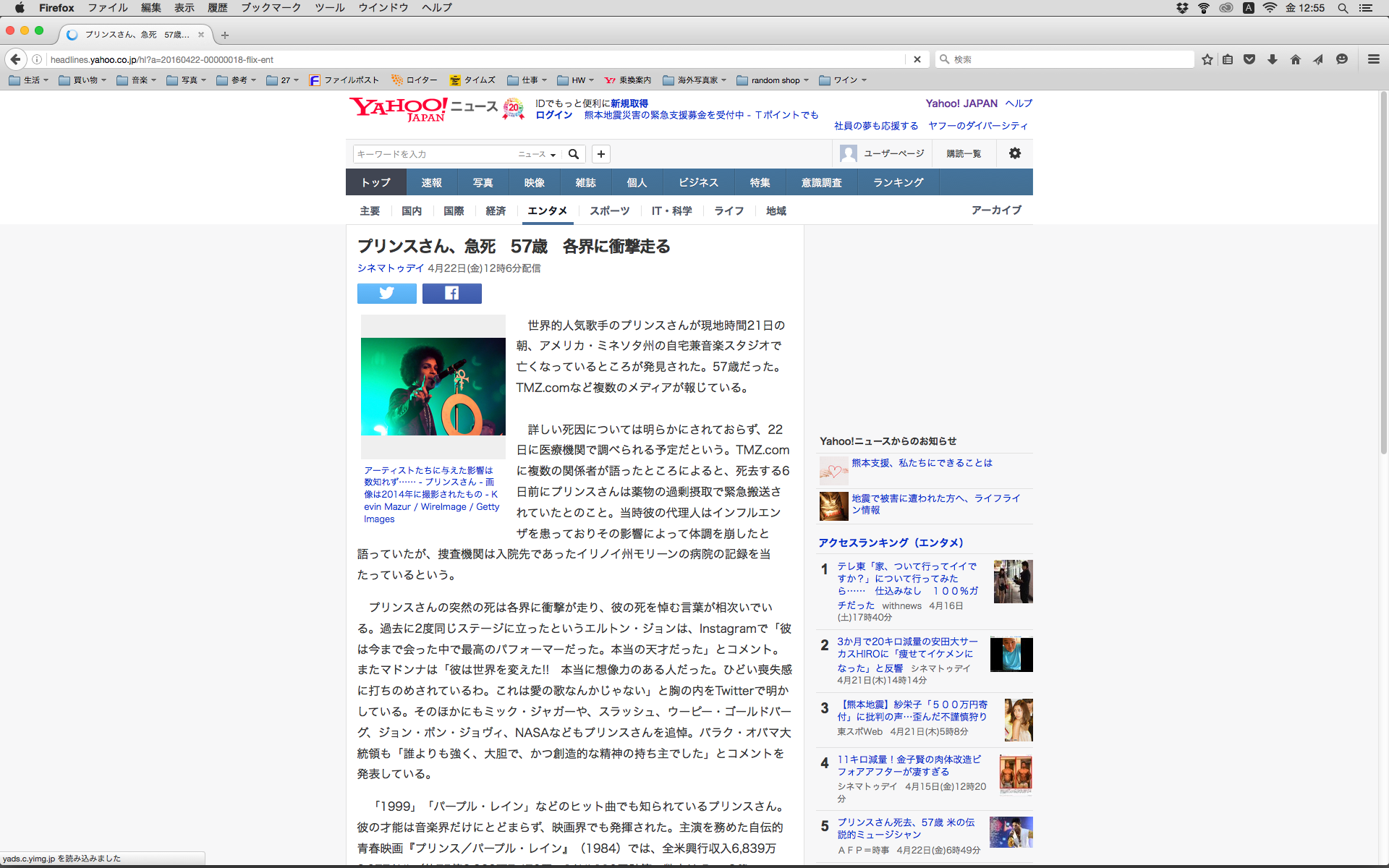The height and width of the screenshot is (868, 1389).
Task: Click the ログイン link
Action: point(553,115)
